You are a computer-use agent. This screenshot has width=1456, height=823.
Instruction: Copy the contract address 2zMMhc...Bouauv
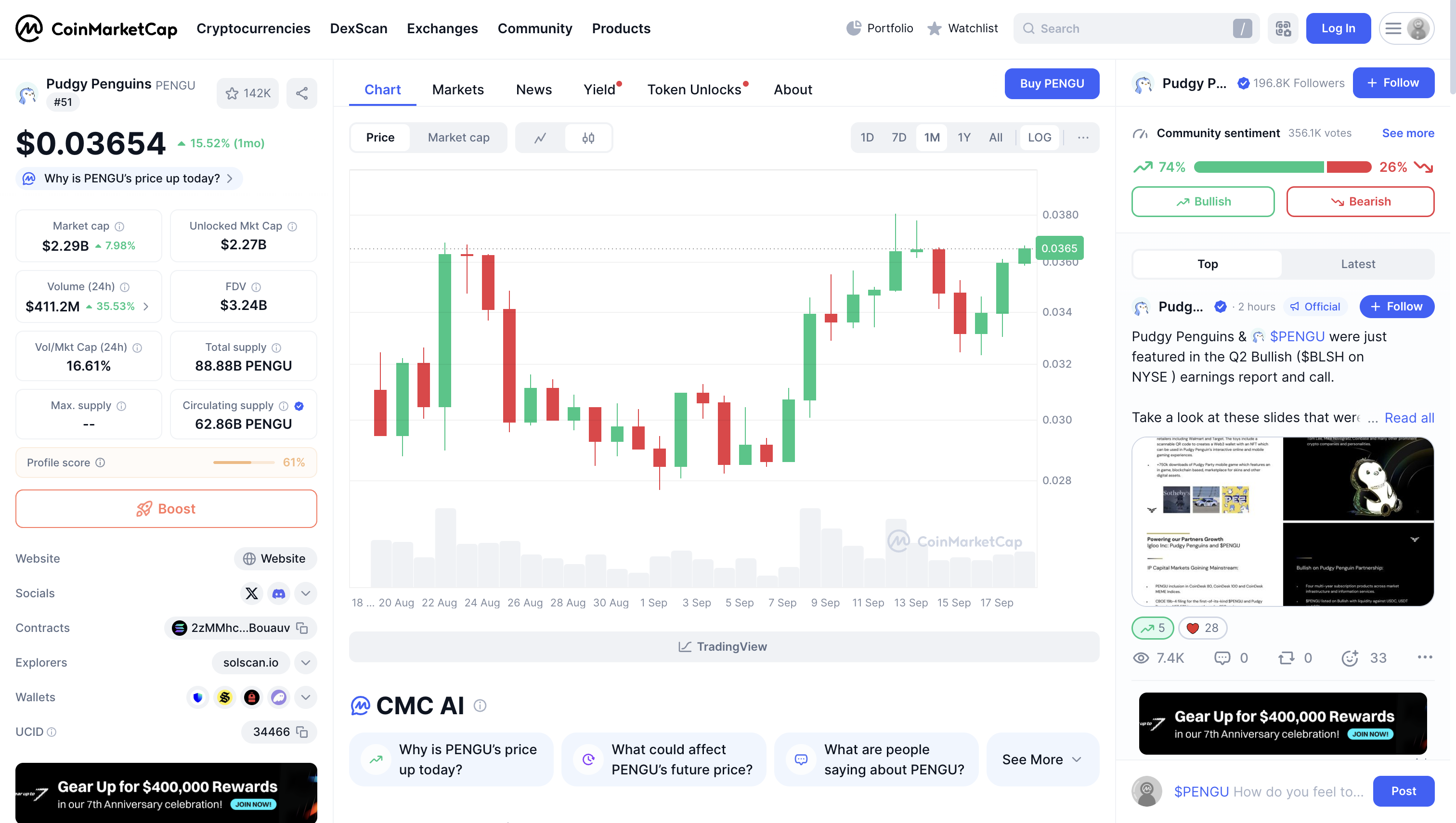(x=302, y=628)
